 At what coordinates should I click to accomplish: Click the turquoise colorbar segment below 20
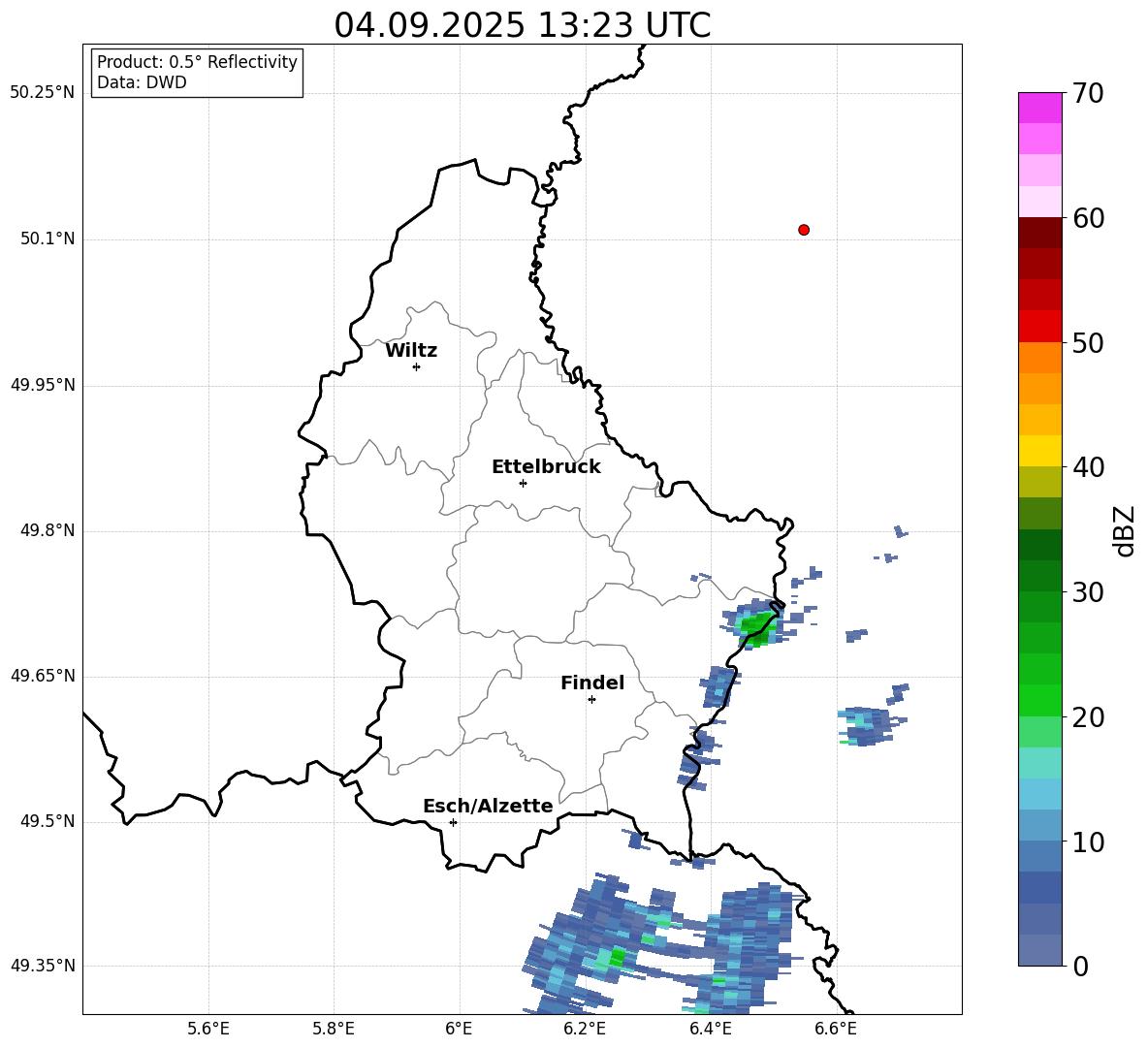coord(1039,763)
